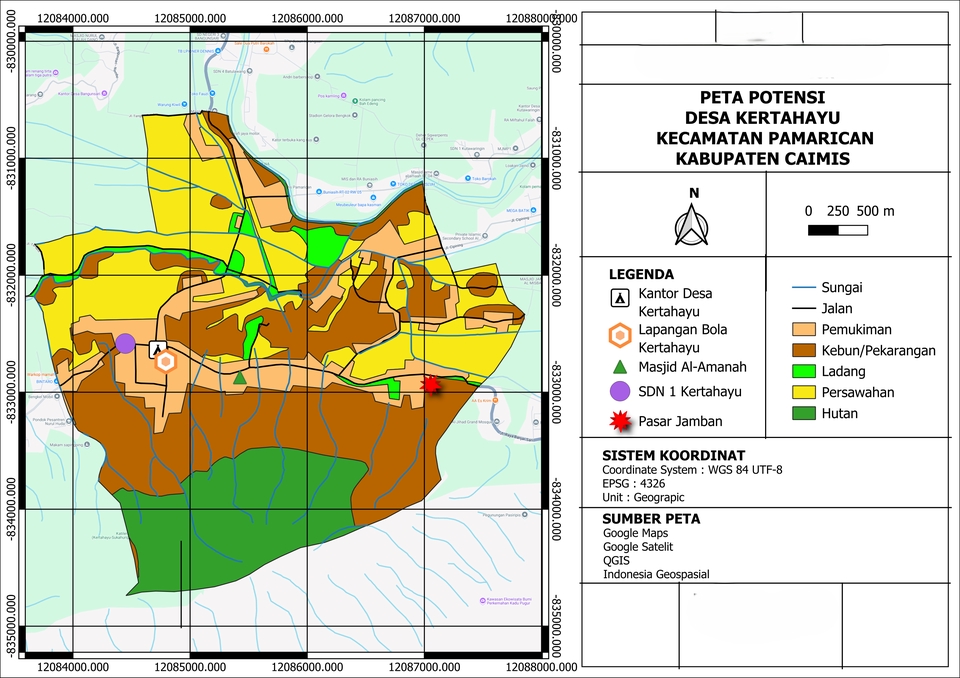The width and height of the screenshot is (960, 678).
Task: Enable the Hutan legend entry
Action: pyautogui.click(x=806, y=413)
